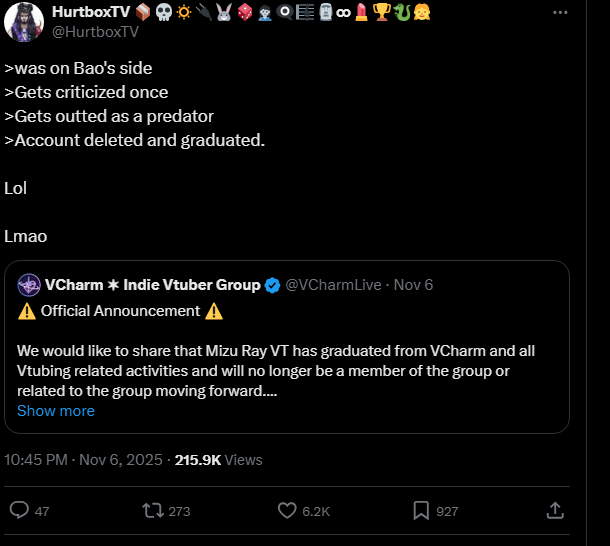Click the @VCharmLive handle
This screenshot has width=610, height=546.
click(333, 285)
